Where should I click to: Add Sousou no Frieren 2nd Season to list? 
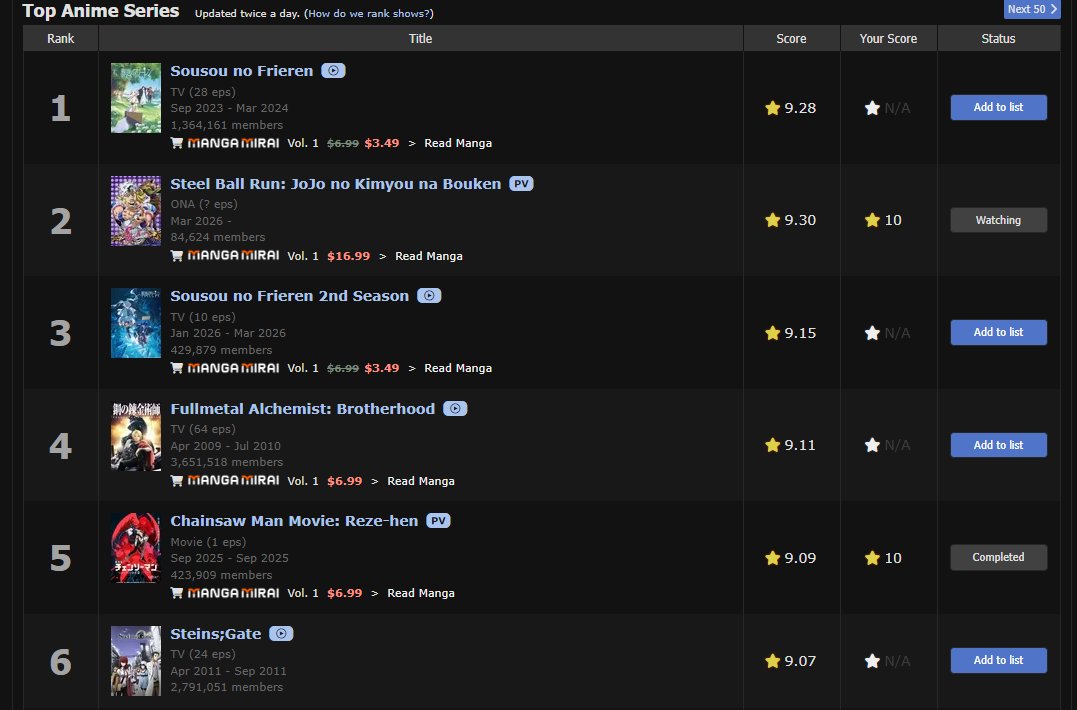click(x=998, y=332)
